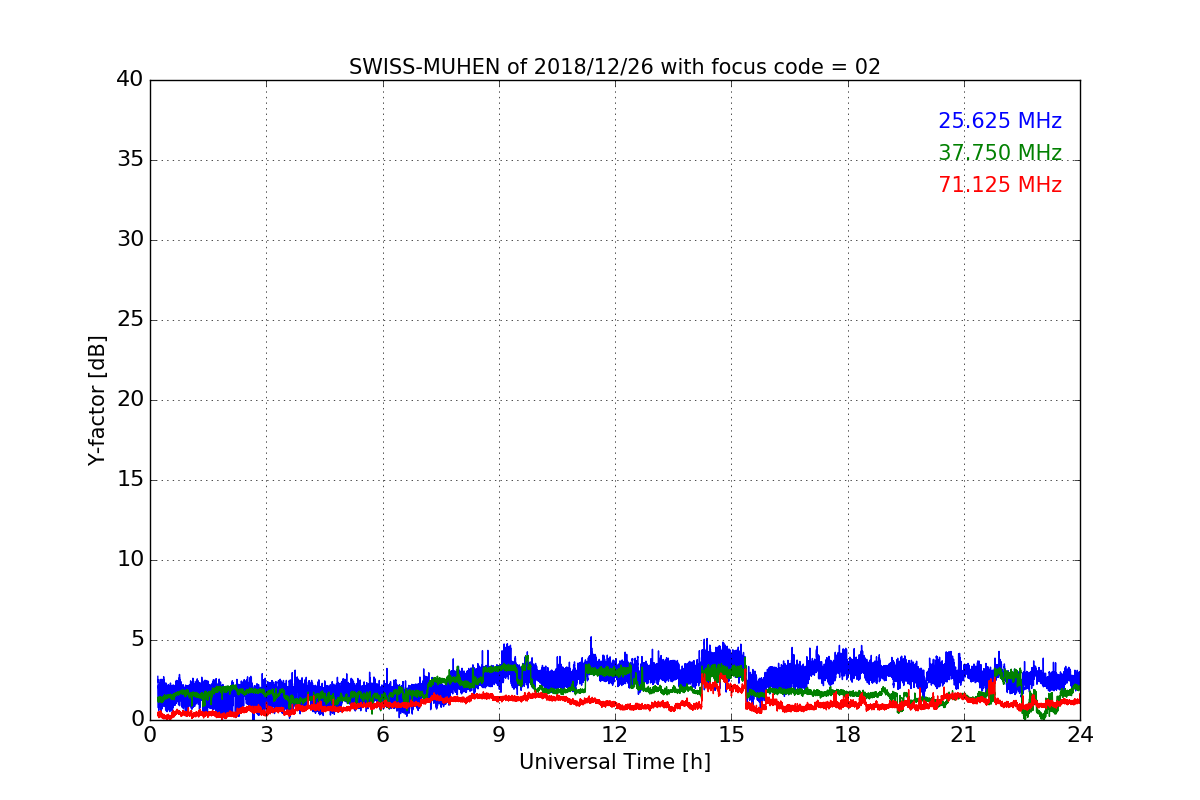Click the x-axis tick label 9
This screenshot has height=800, width=1200.
(499, 734)
